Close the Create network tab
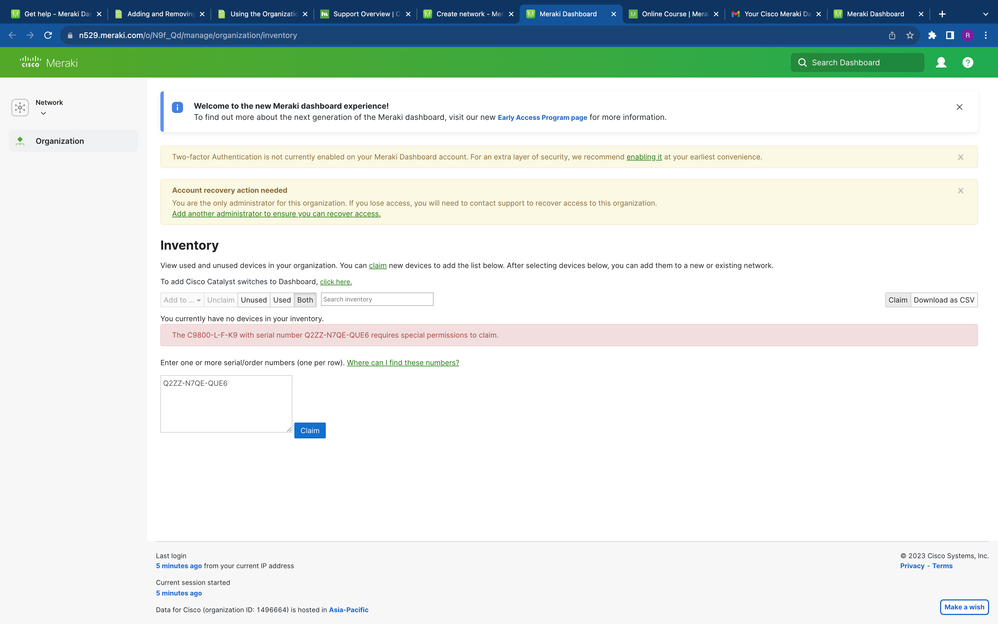 (510, 14)
